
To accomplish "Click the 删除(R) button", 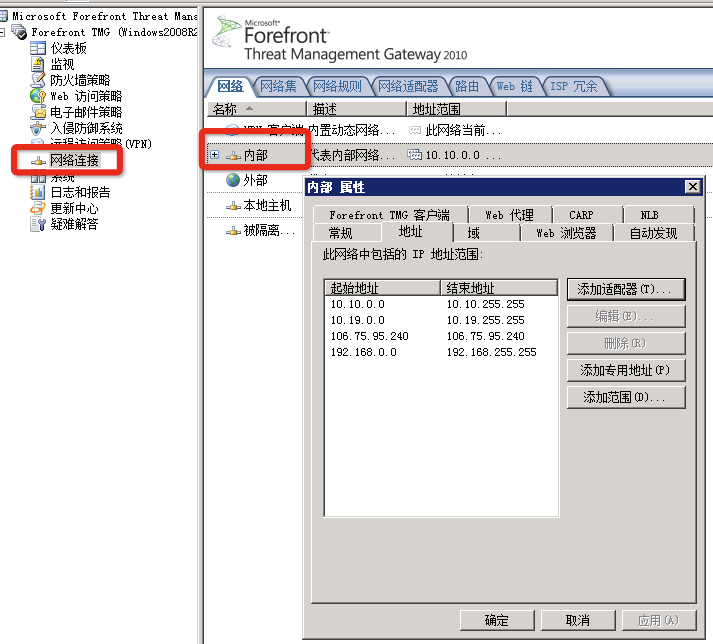I will point(626,343).
